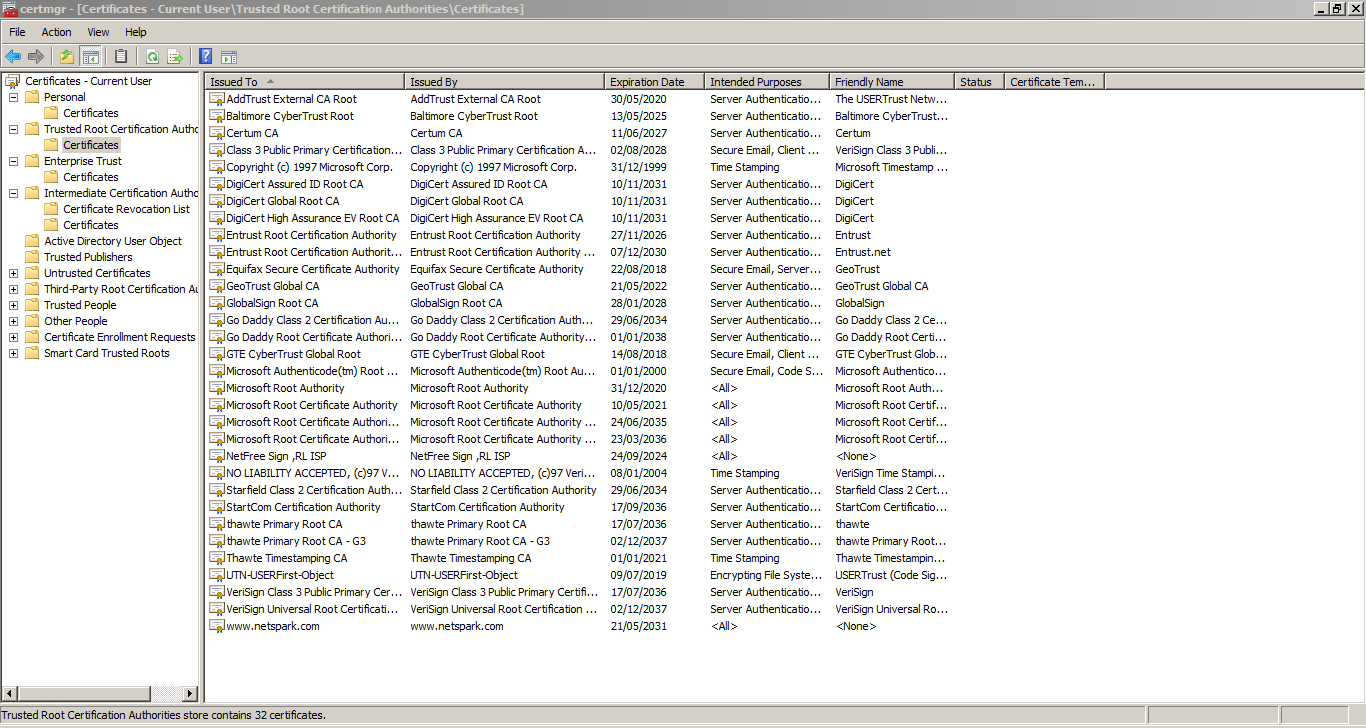Open Help using the blue question-mark icon
Screen dimensions: 1366x728
pos(206,57)
